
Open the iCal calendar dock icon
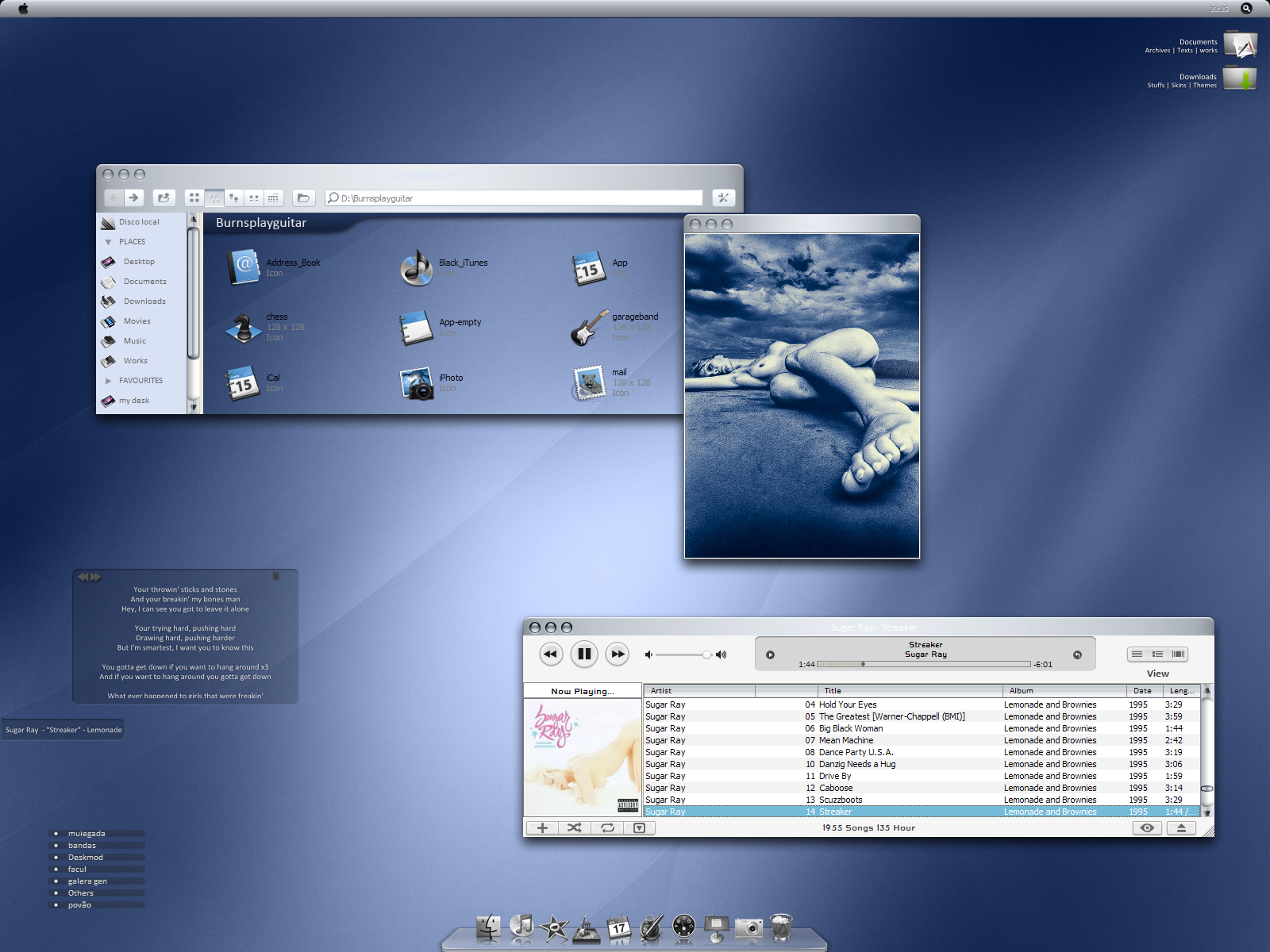(x=619, y=927)
